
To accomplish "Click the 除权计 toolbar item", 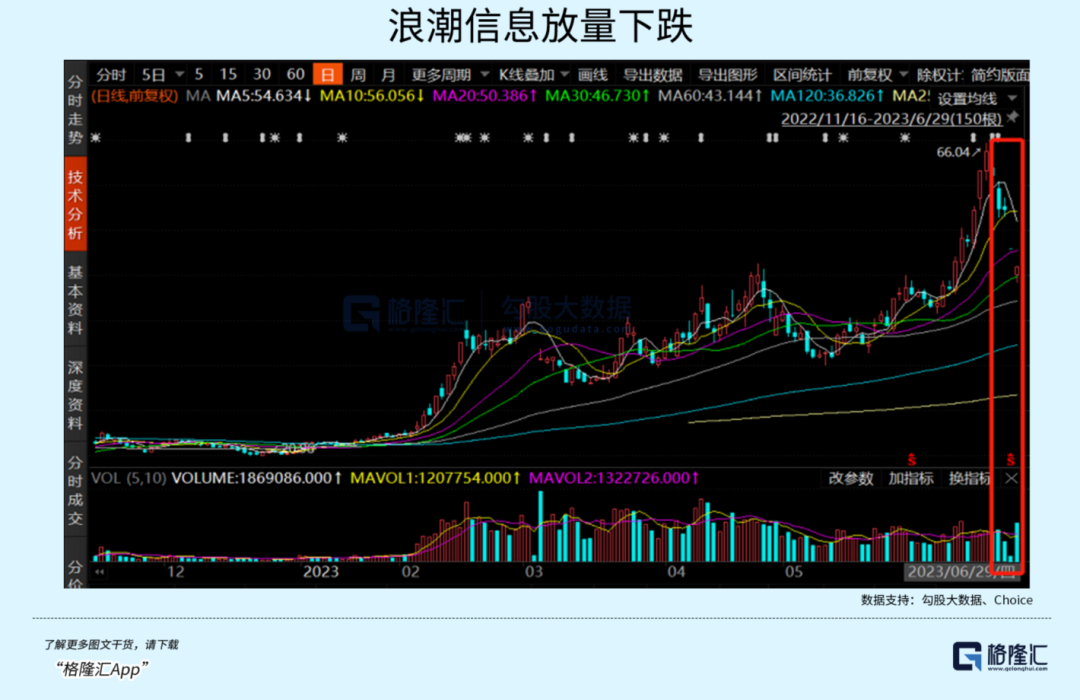I will [x=939, y=74].
